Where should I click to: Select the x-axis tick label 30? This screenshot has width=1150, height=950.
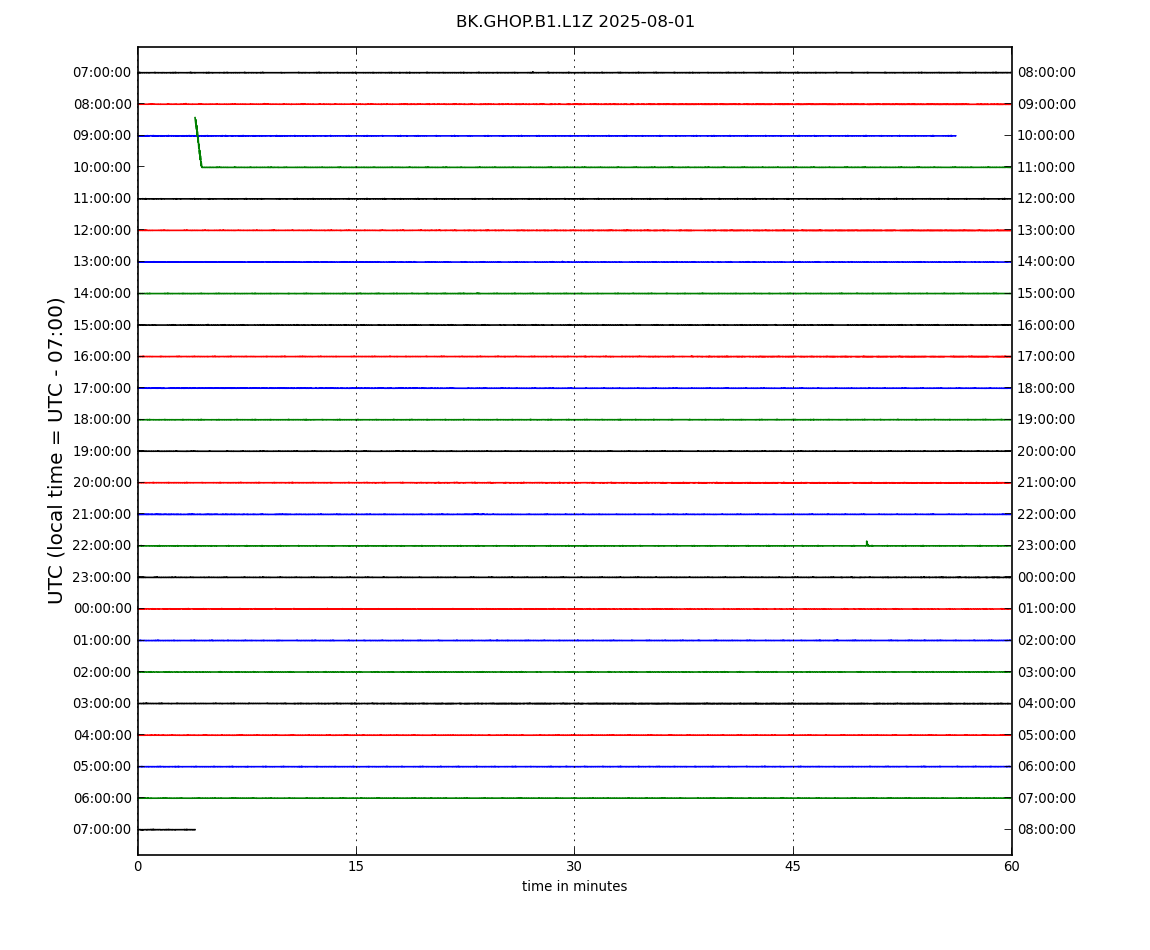click(574, 866)
